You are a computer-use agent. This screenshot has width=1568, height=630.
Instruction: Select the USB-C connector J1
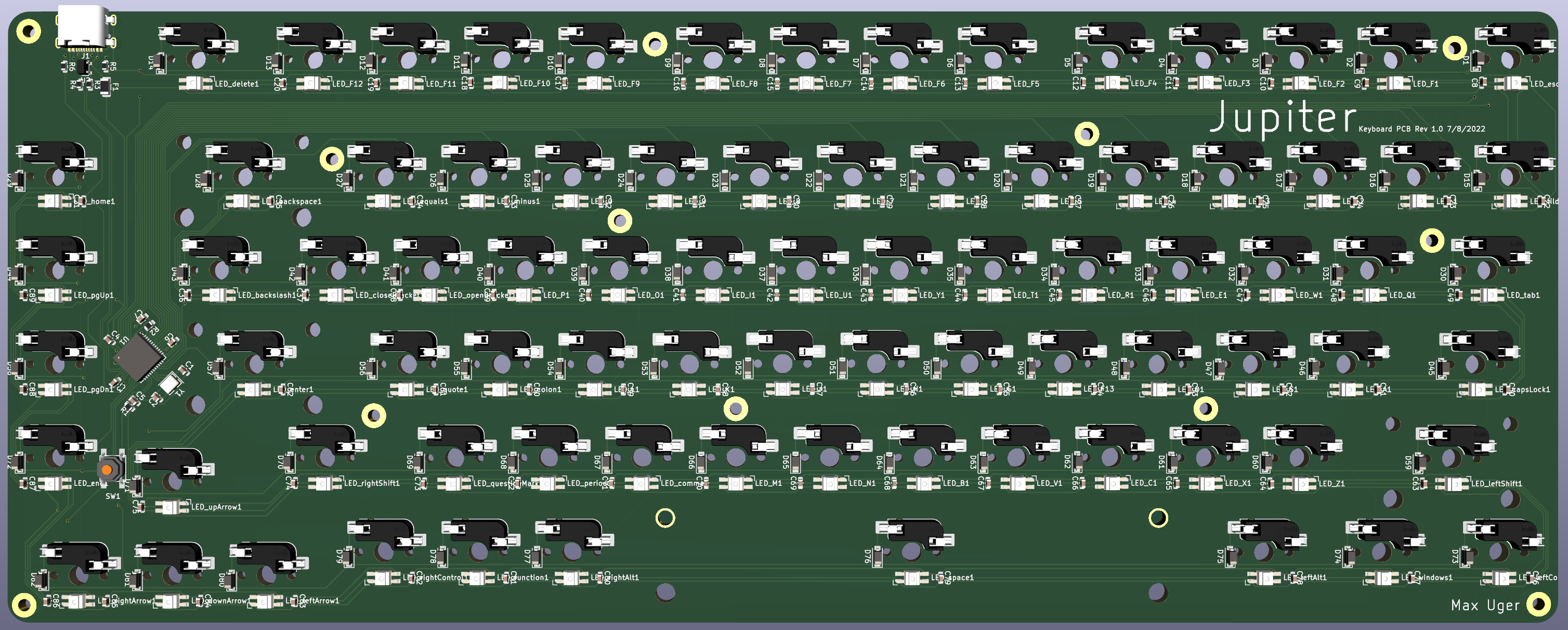(x=82, y=24)
